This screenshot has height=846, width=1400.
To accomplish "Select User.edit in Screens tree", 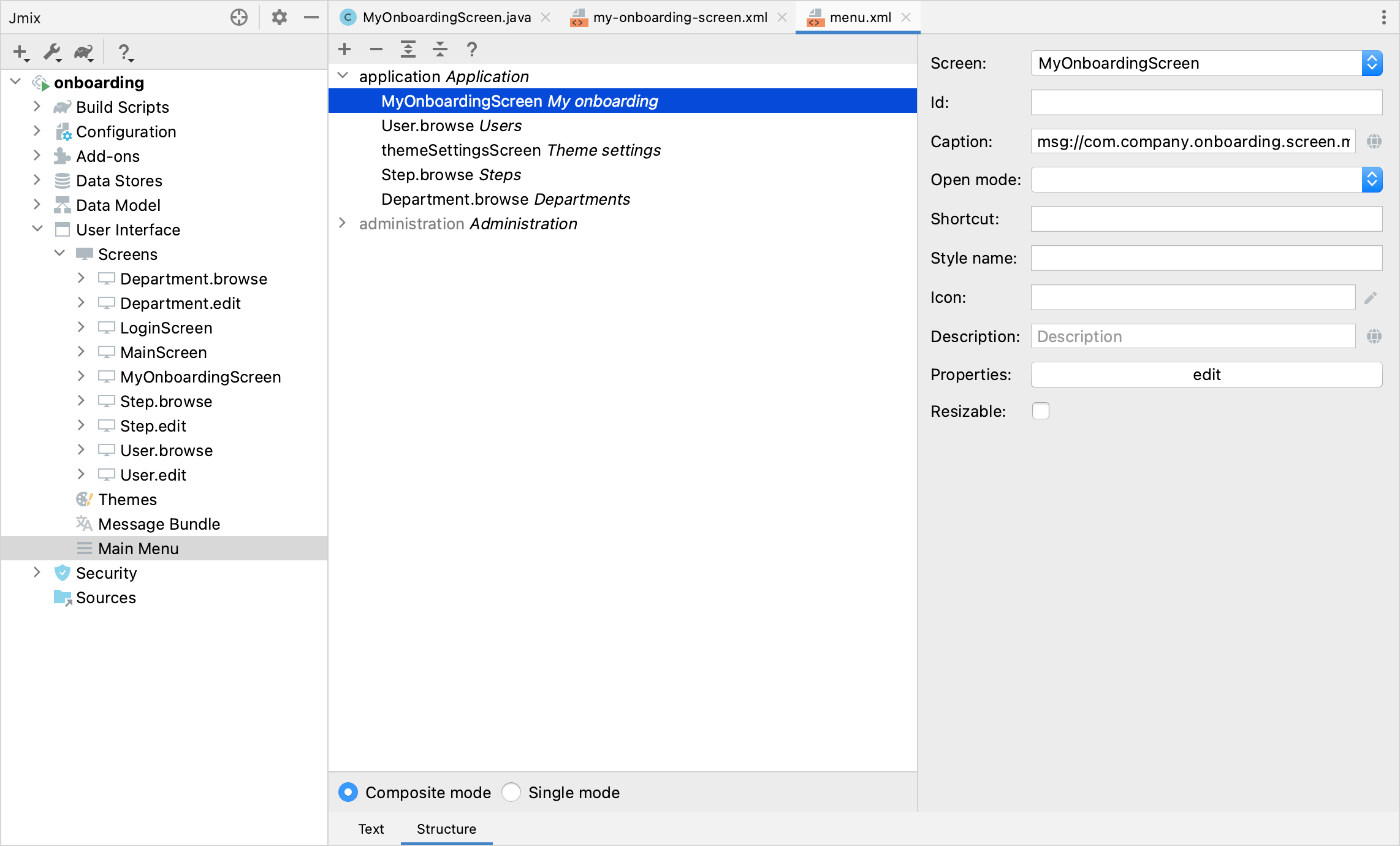I will click(x=153, y=474).
